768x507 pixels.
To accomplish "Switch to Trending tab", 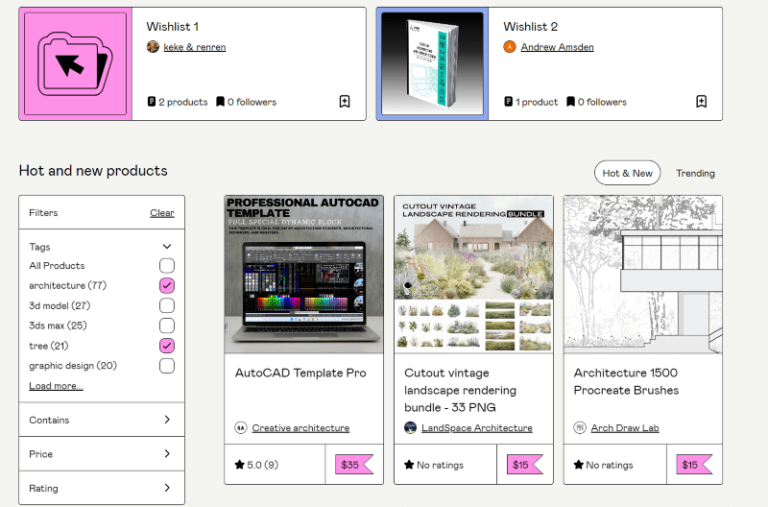I will (695, 173).
